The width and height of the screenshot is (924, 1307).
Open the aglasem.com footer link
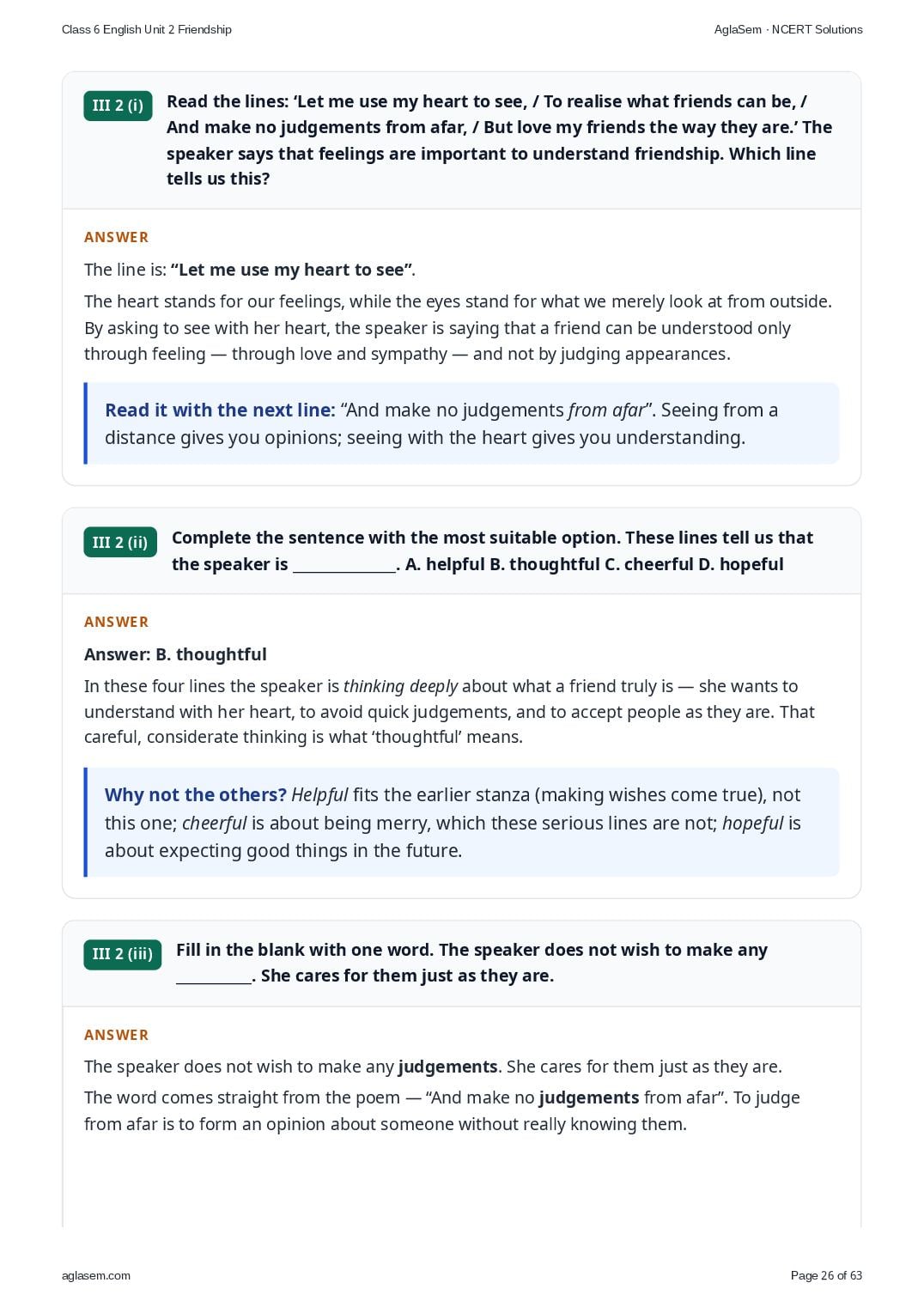(x=96, y=1275)
